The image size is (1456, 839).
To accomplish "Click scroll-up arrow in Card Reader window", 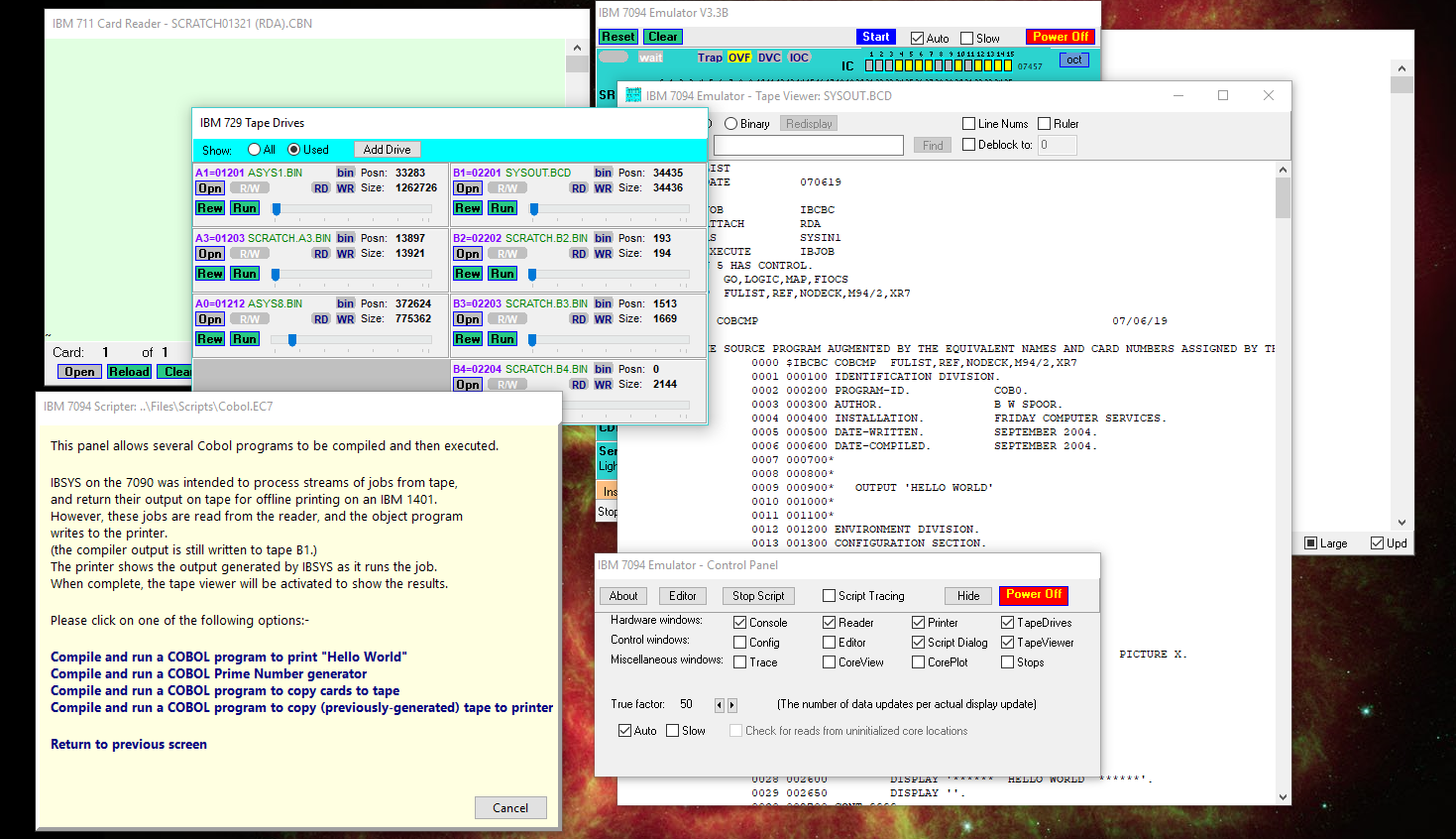I will tap(578, 48).
